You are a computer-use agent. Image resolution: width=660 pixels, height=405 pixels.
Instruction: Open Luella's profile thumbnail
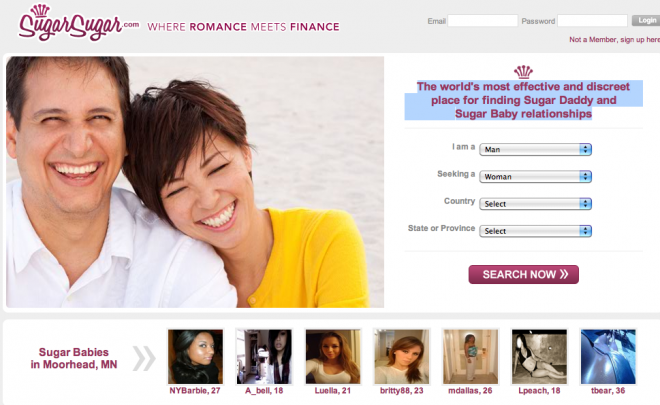(x=333, y=357)
